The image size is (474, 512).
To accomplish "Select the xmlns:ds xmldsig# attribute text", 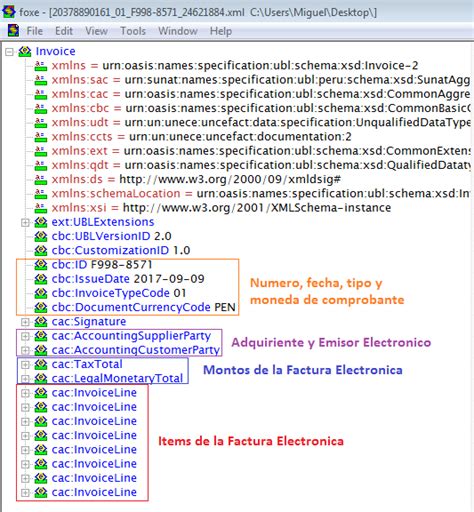I will tap(196, 180).
